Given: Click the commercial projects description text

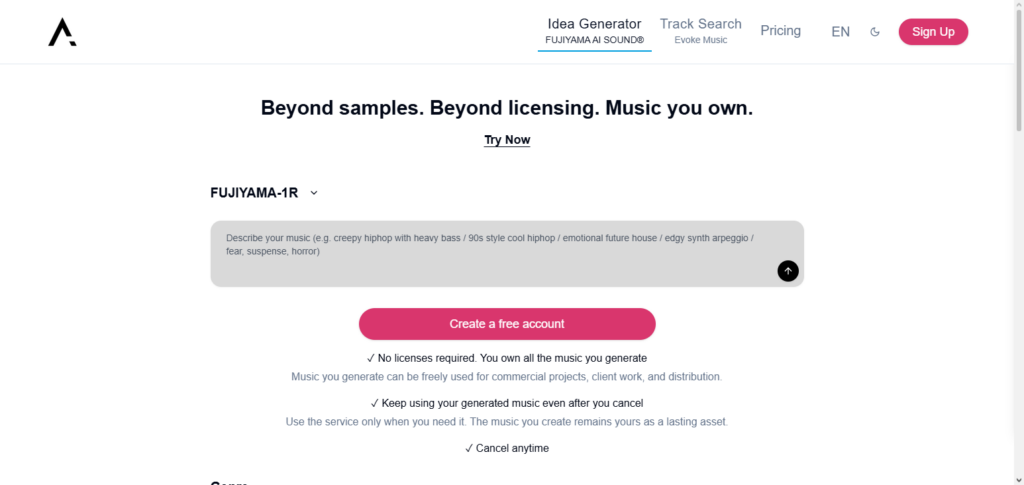Looking at the screenshot, I should click(507, 377).
